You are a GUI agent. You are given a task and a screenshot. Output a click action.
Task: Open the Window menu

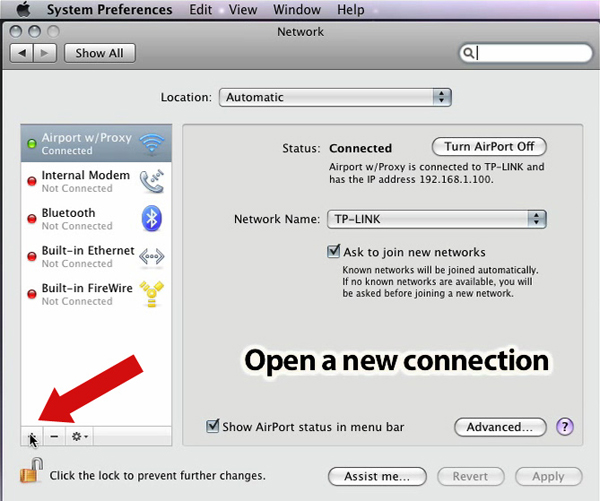tap(296, 10)
